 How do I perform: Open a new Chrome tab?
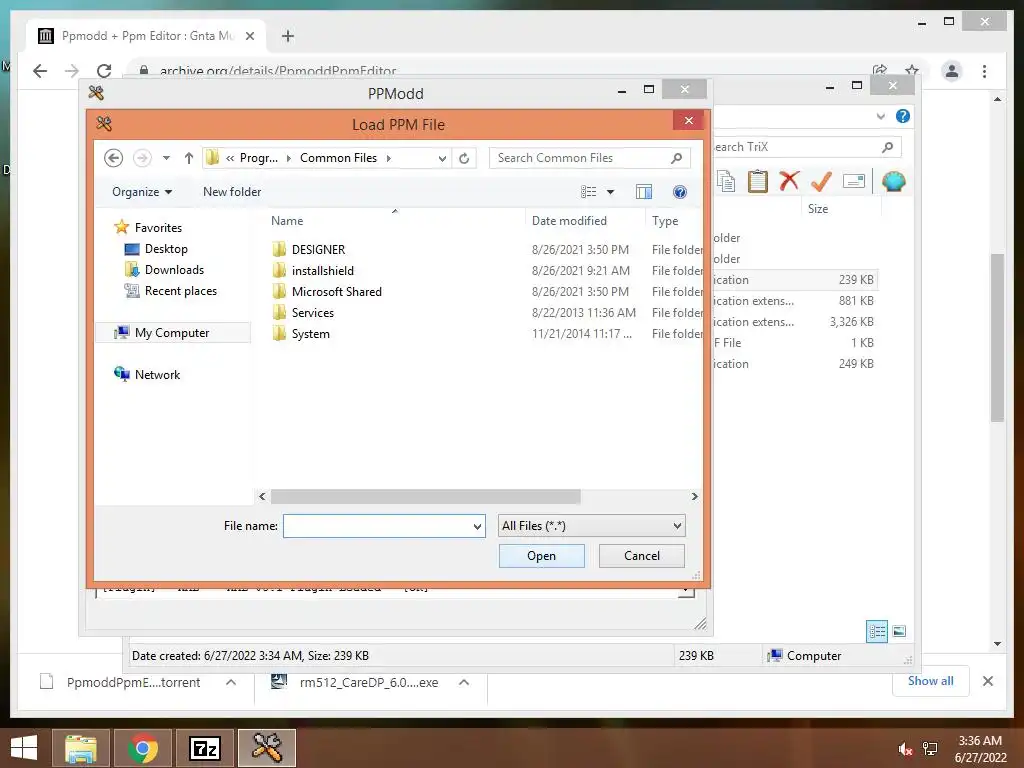pyautogui.click(x=288, y=36)
